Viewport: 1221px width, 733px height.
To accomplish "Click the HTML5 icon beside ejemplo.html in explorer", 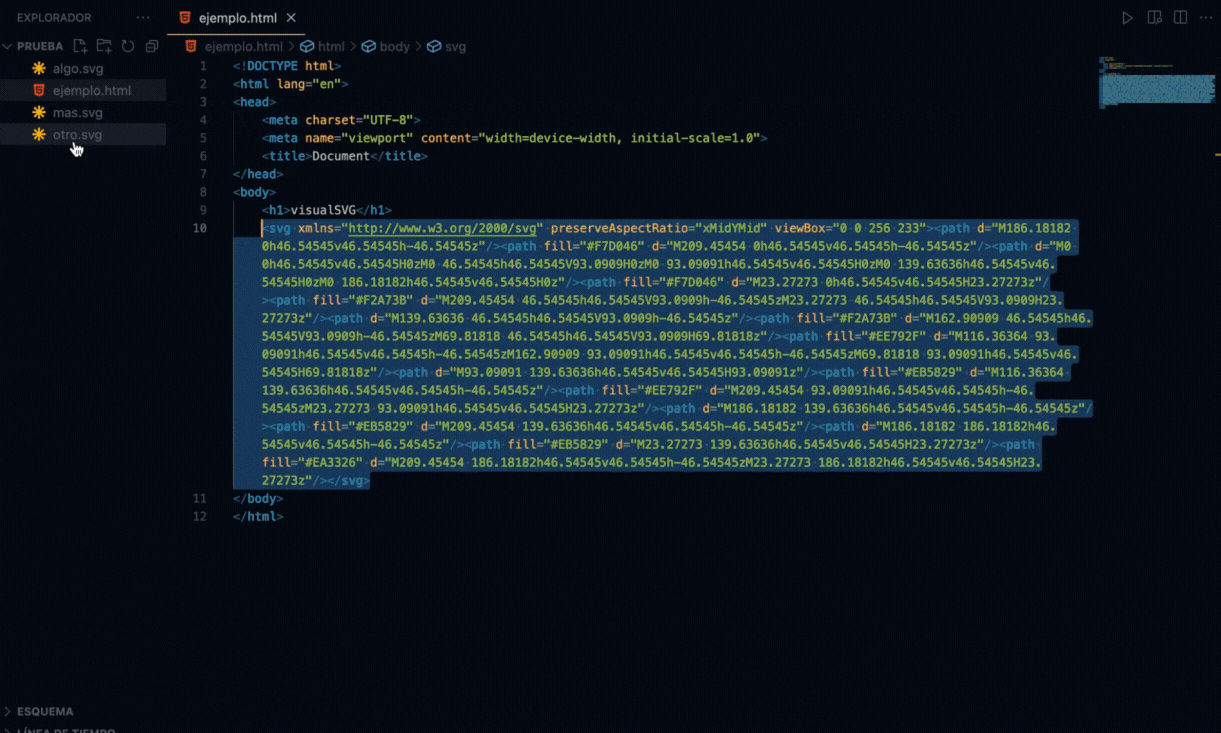I will point(39,91).
